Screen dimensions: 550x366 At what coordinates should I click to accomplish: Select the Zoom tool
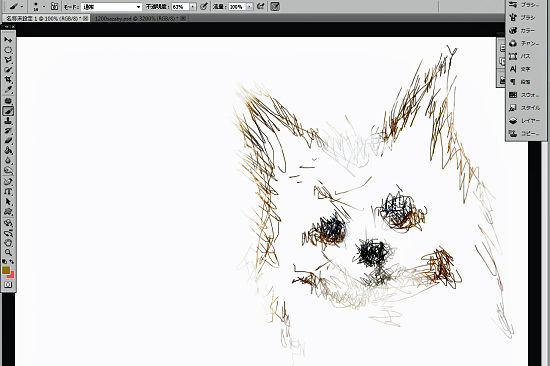coord(8,253)
